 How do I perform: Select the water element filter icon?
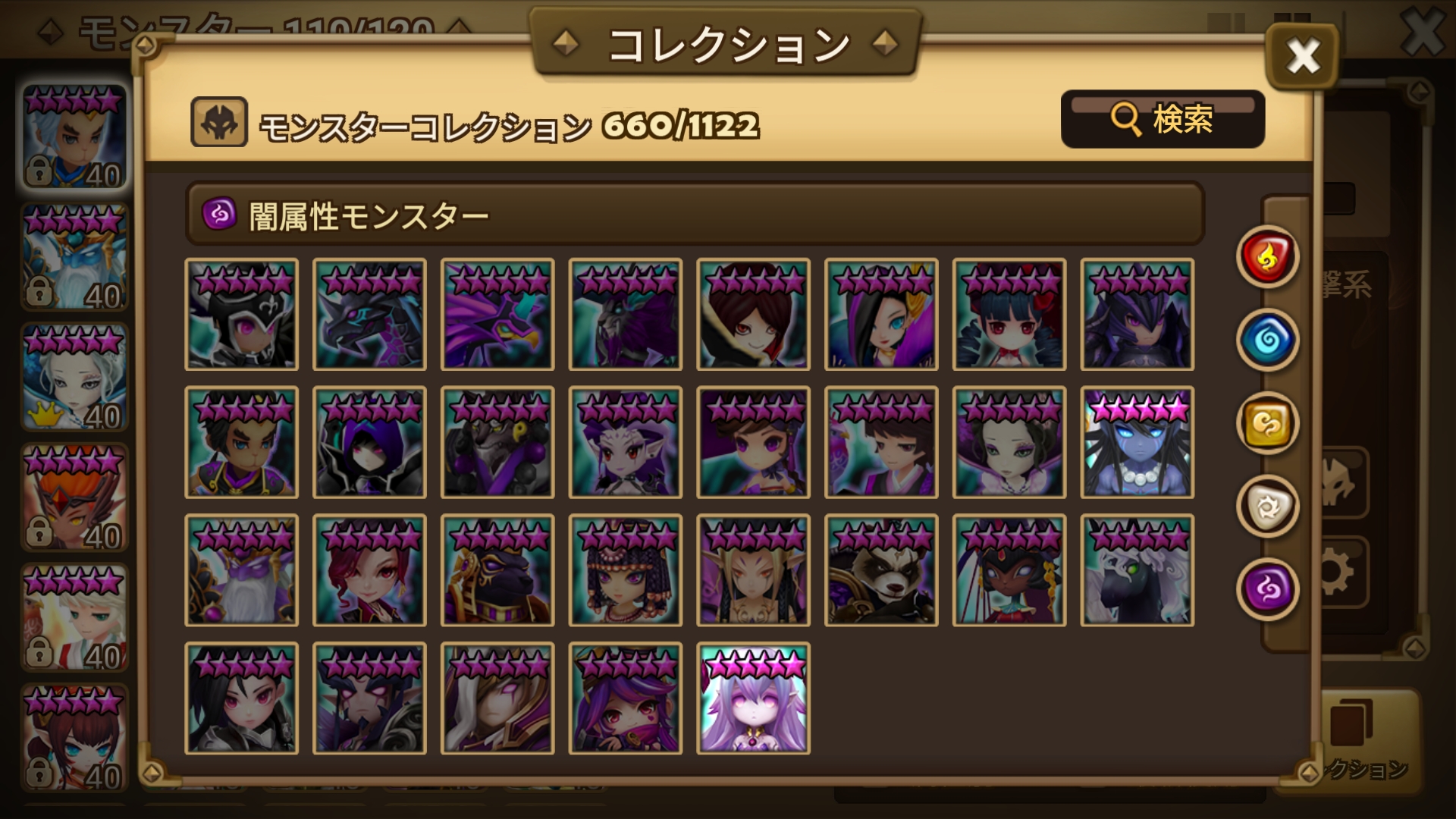point(1267,340)
